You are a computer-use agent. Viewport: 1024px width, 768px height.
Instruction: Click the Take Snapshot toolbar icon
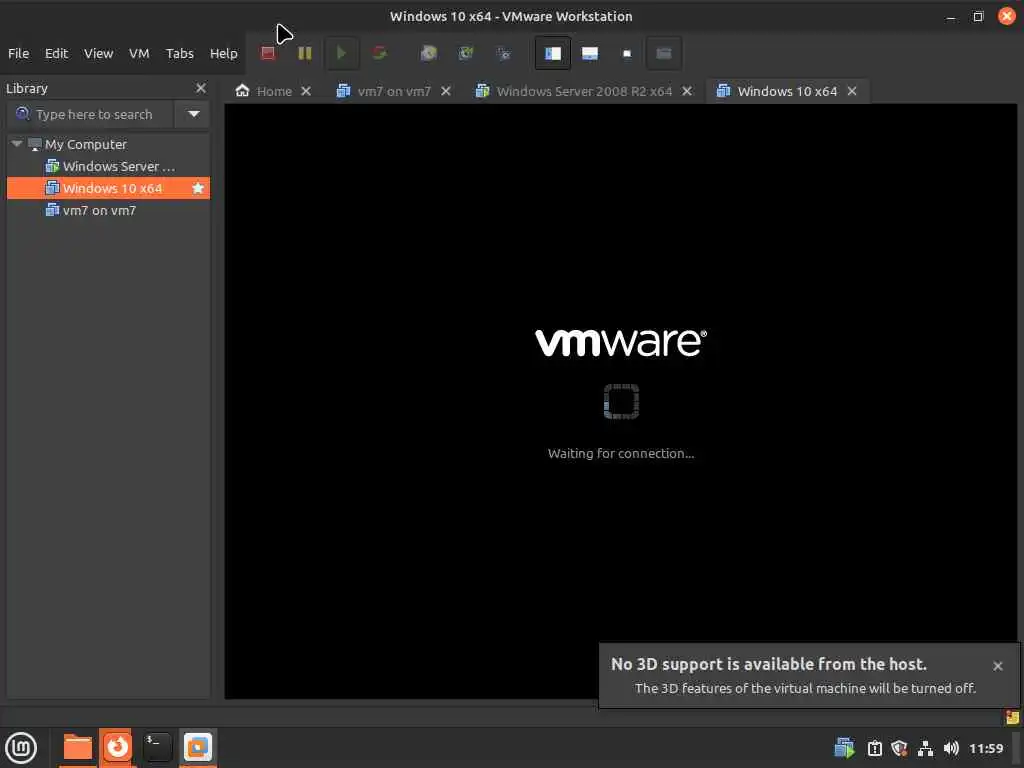click(428, 53)
